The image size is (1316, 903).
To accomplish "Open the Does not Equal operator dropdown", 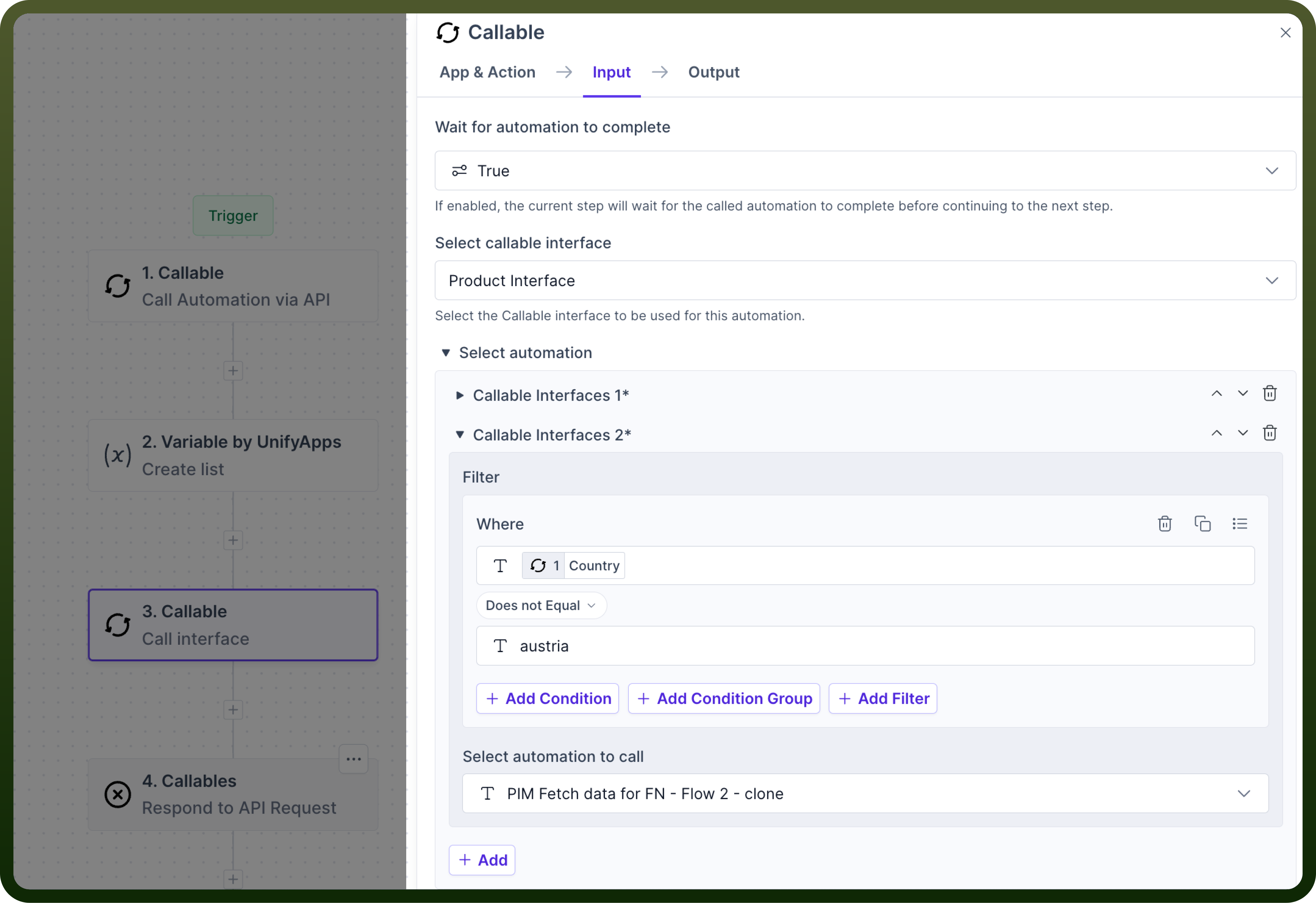I will click(541, 605).
